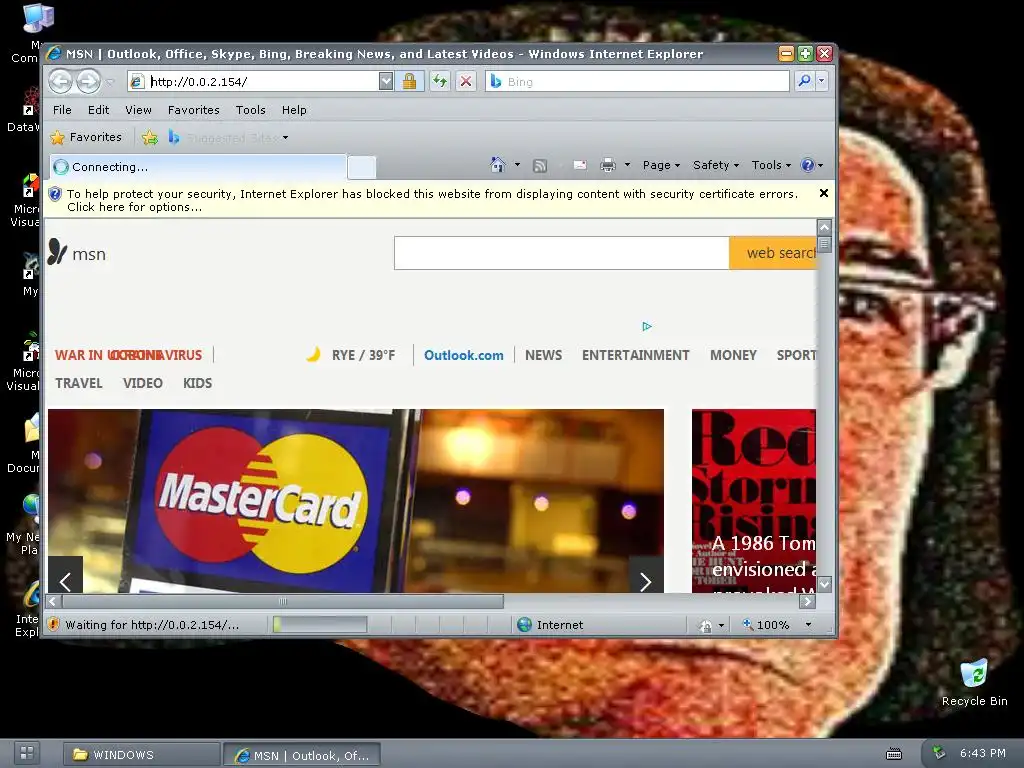The height and width of the screenshot is (768, 1024).
Task: Click the Add to Favorites Bar star icon
Action: [150, 137]
